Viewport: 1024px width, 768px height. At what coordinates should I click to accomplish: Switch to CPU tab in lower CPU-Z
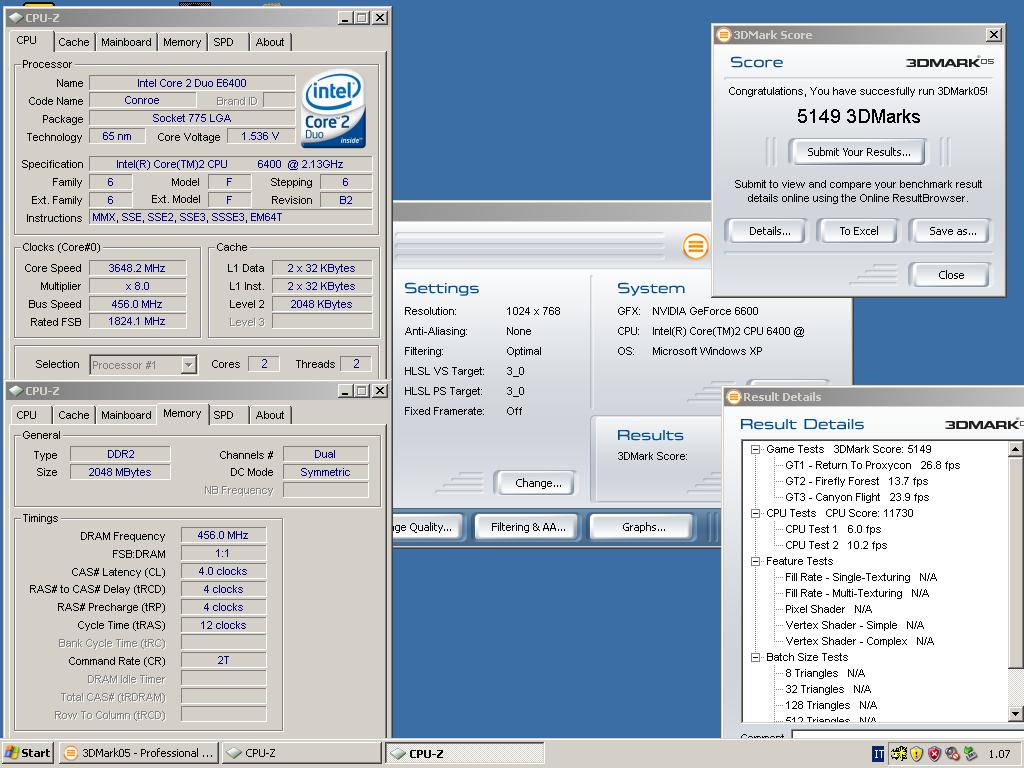(27, 415)
